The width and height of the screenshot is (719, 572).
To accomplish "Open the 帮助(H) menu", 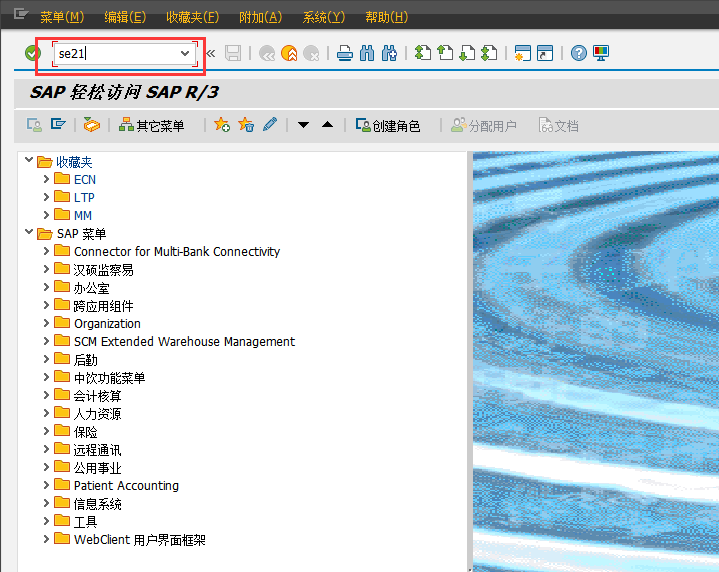I will [x=386, y=17].
